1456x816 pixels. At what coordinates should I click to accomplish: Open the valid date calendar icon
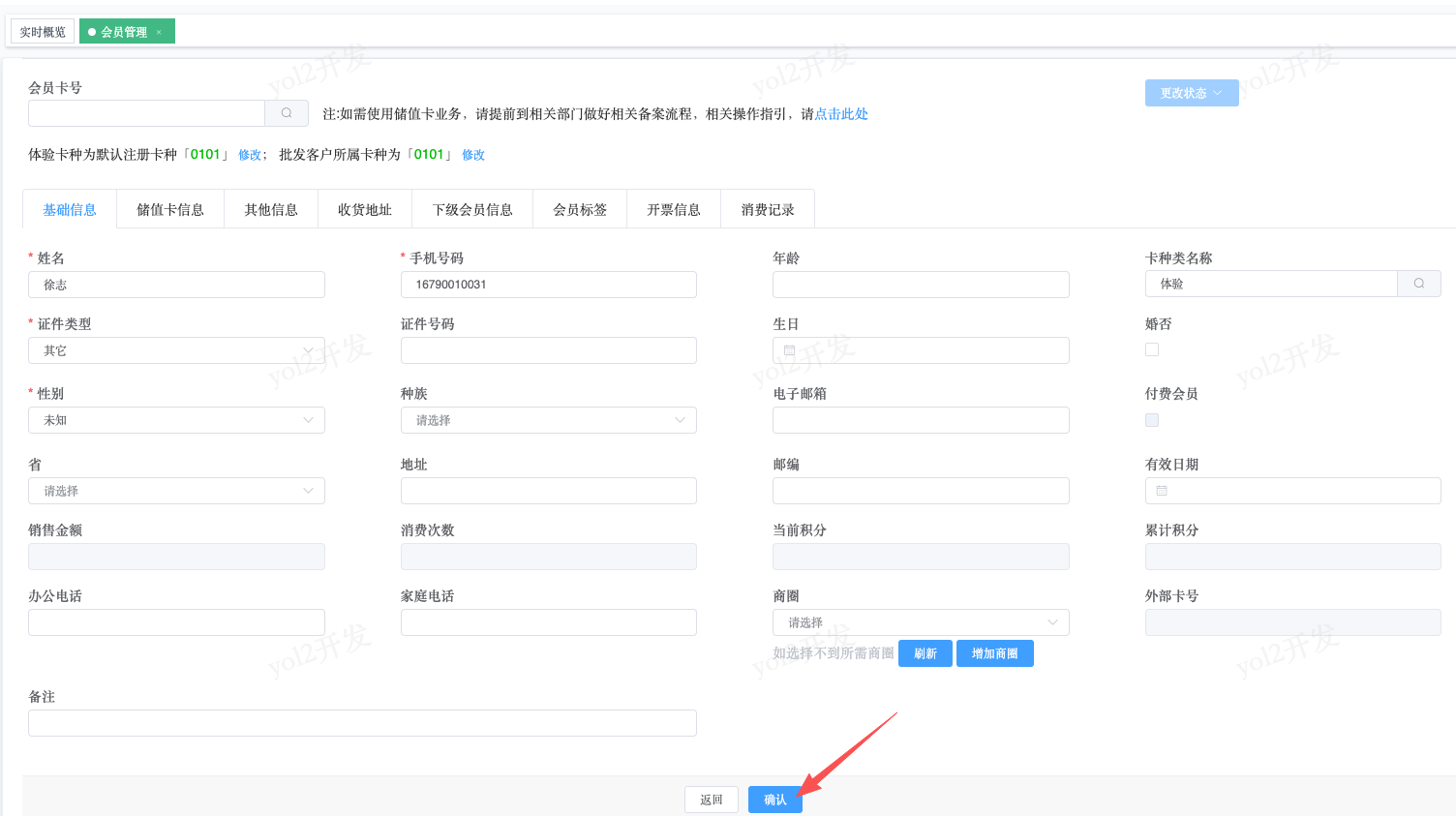pyautogui.click(x=1162, y=491)
